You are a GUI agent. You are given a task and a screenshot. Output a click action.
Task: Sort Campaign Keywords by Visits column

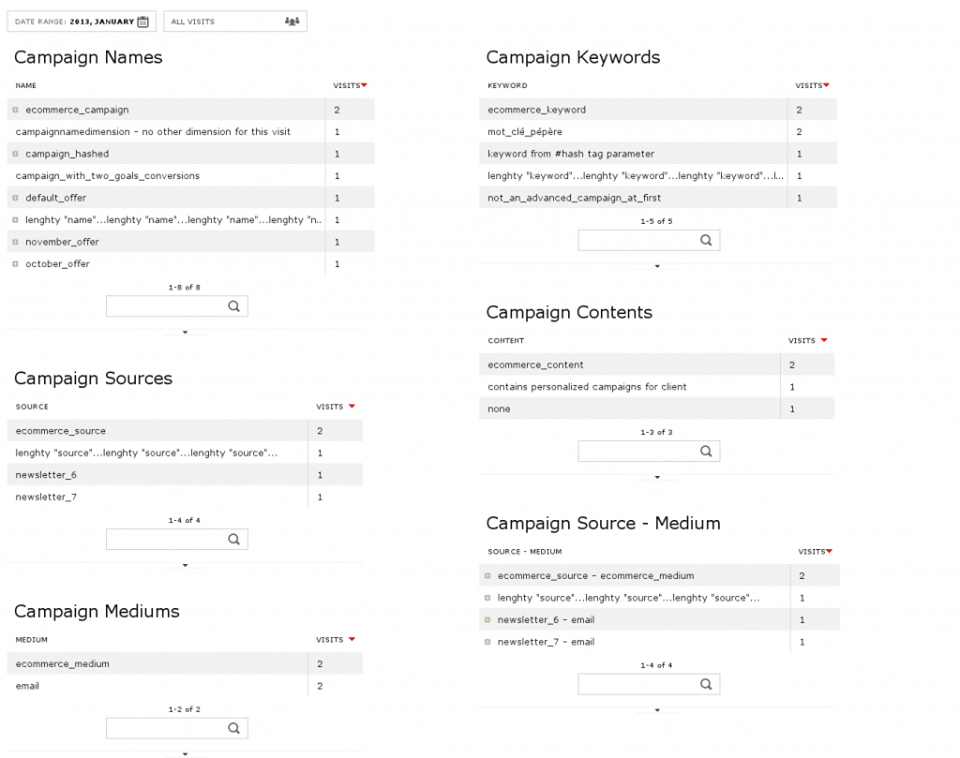811,86
